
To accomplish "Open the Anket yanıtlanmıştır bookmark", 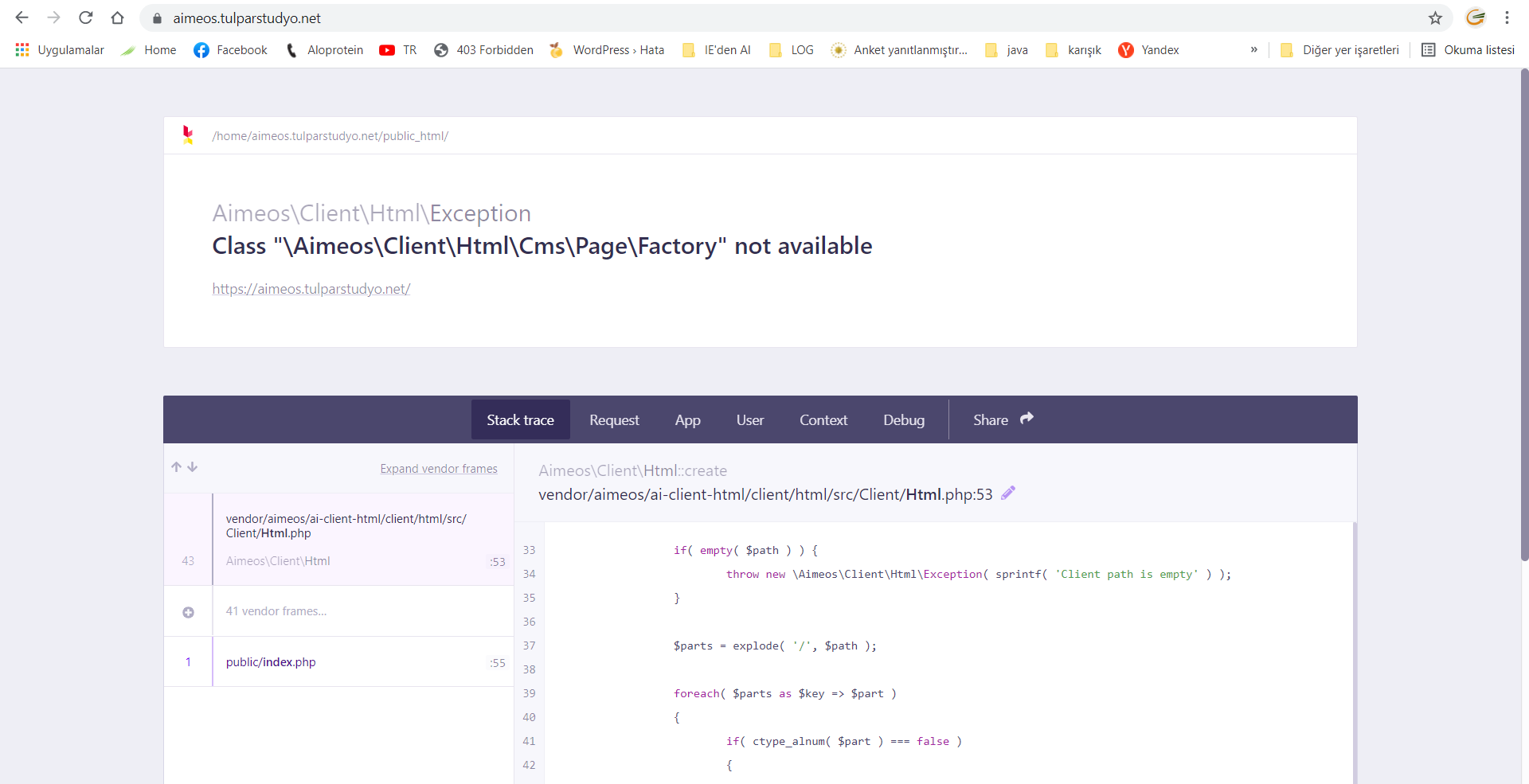I will [x=899, y=50].
